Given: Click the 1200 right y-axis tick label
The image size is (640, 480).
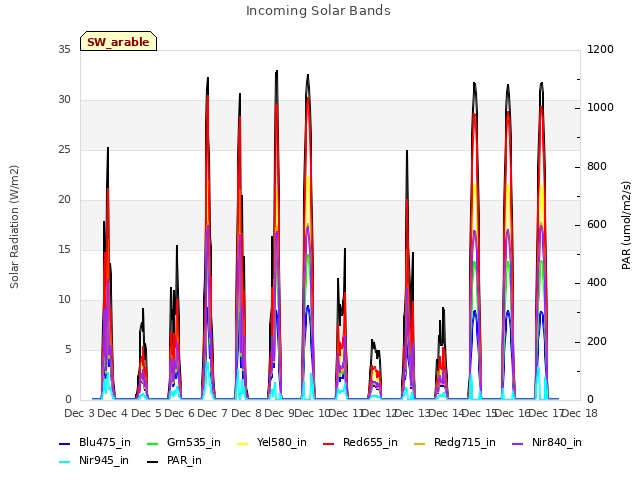Looking at the screenshot, I should (x=600, y=49).
